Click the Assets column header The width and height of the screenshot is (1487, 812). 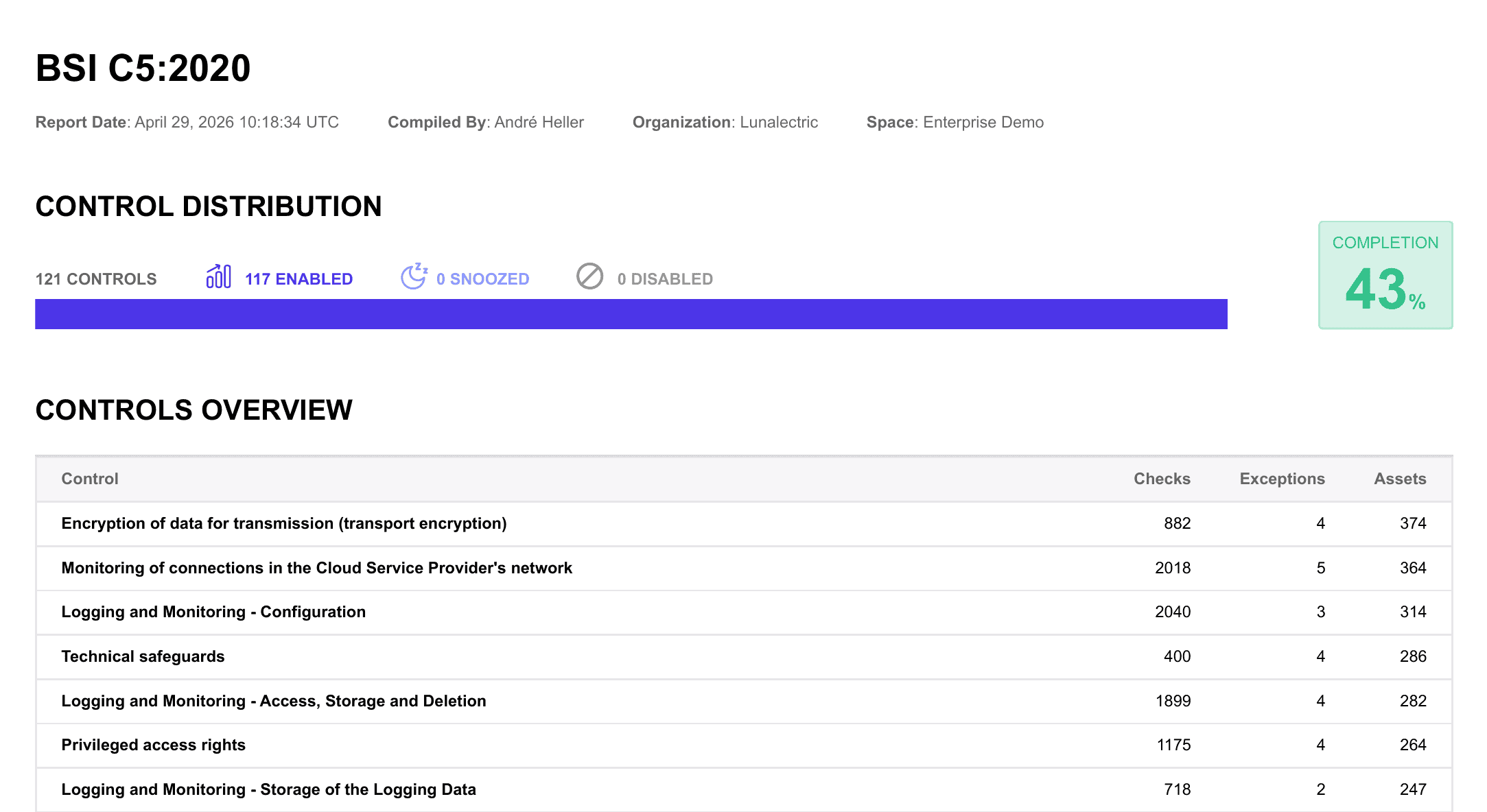1400,479
